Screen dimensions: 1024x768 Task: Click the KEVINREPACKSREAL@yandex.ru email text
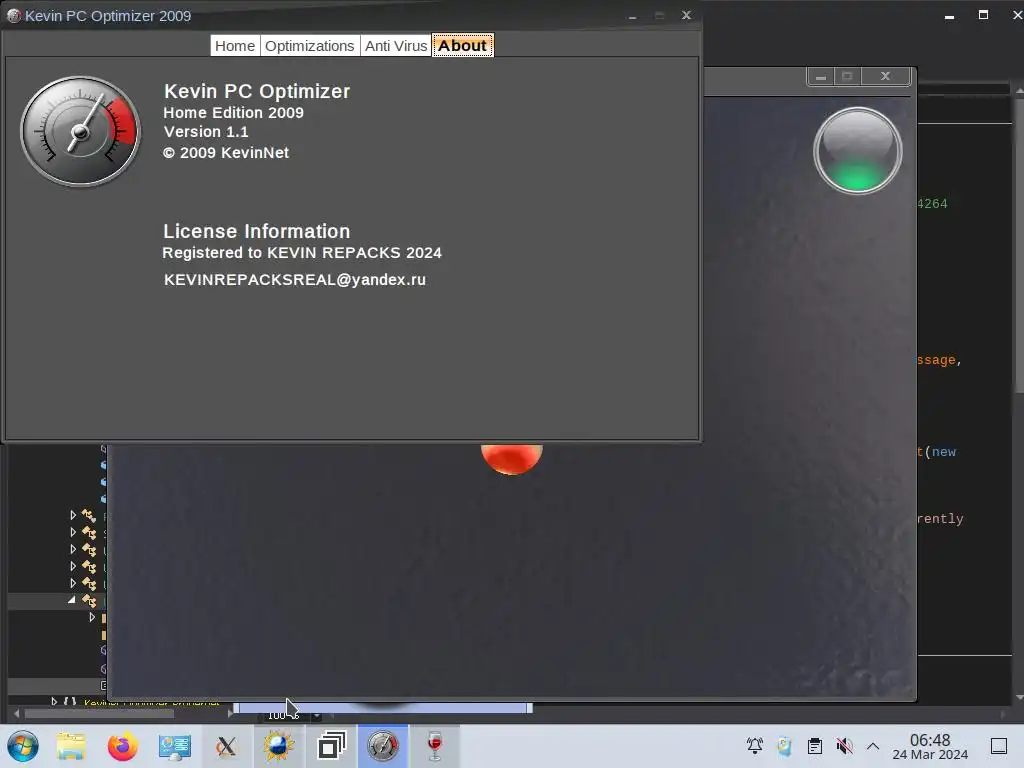point(295,280)
